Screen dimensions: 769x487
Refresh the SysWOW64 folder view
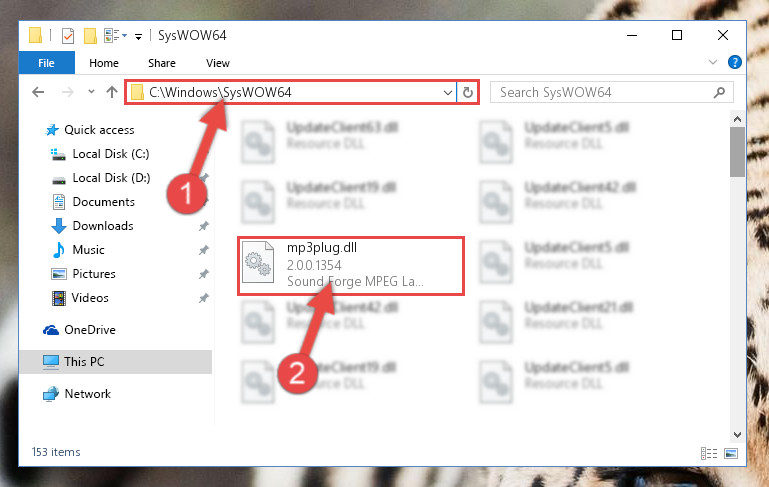468,92
